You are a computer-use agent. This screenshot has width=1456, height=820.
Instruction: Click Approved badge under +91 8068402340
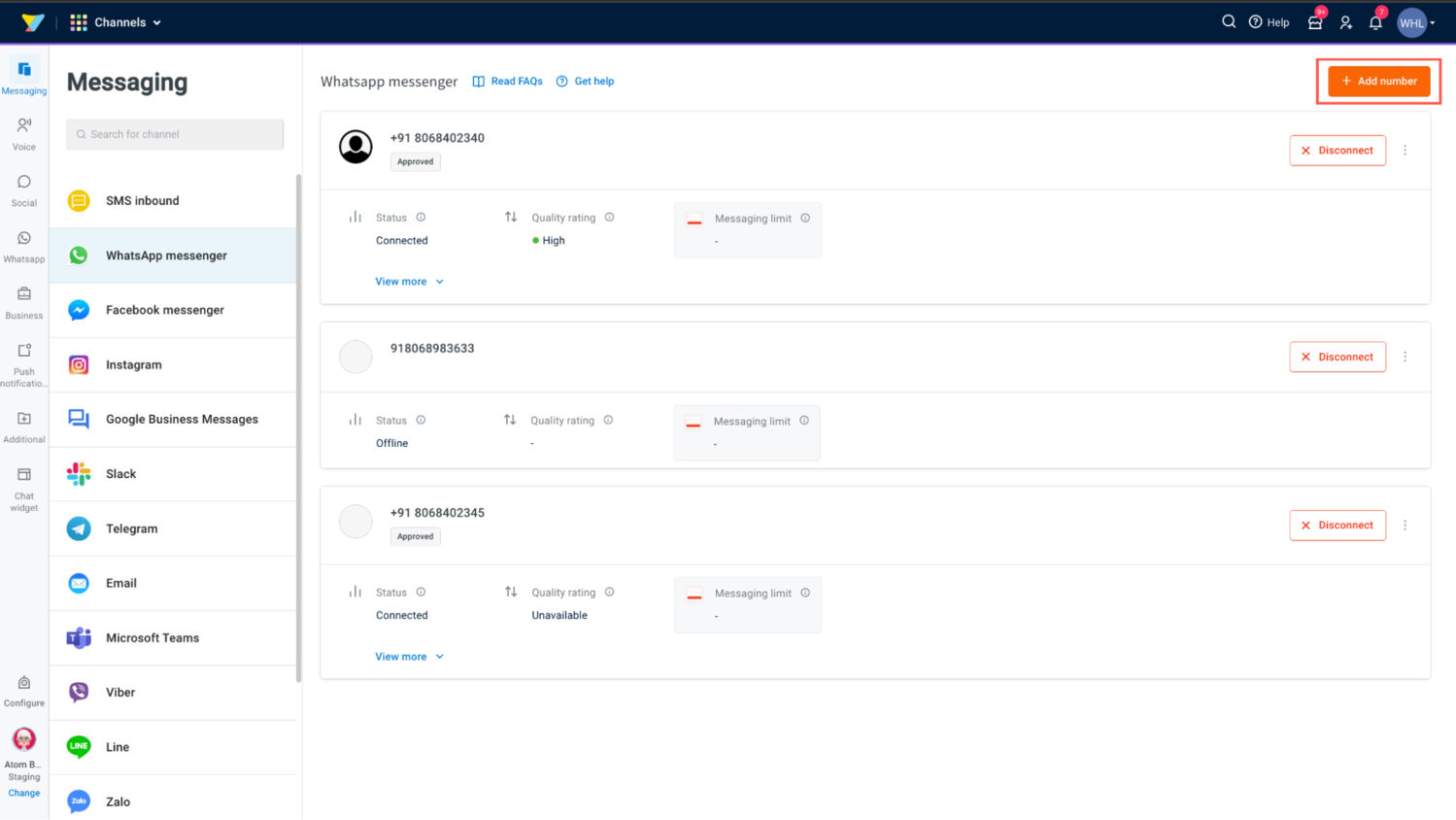(x=415, y=161)
